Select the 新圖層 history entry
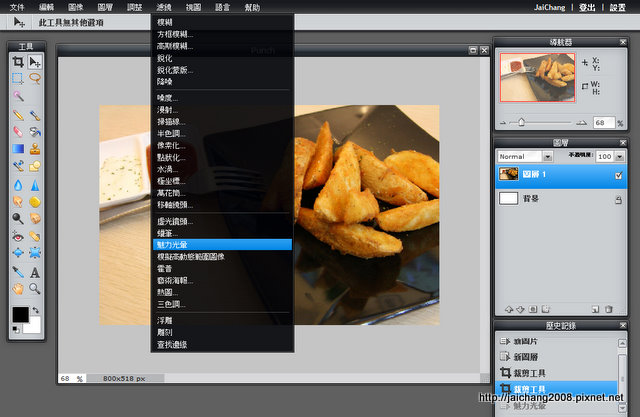The height and width of the screenshot is (417, 640). (x=557, y=357)
